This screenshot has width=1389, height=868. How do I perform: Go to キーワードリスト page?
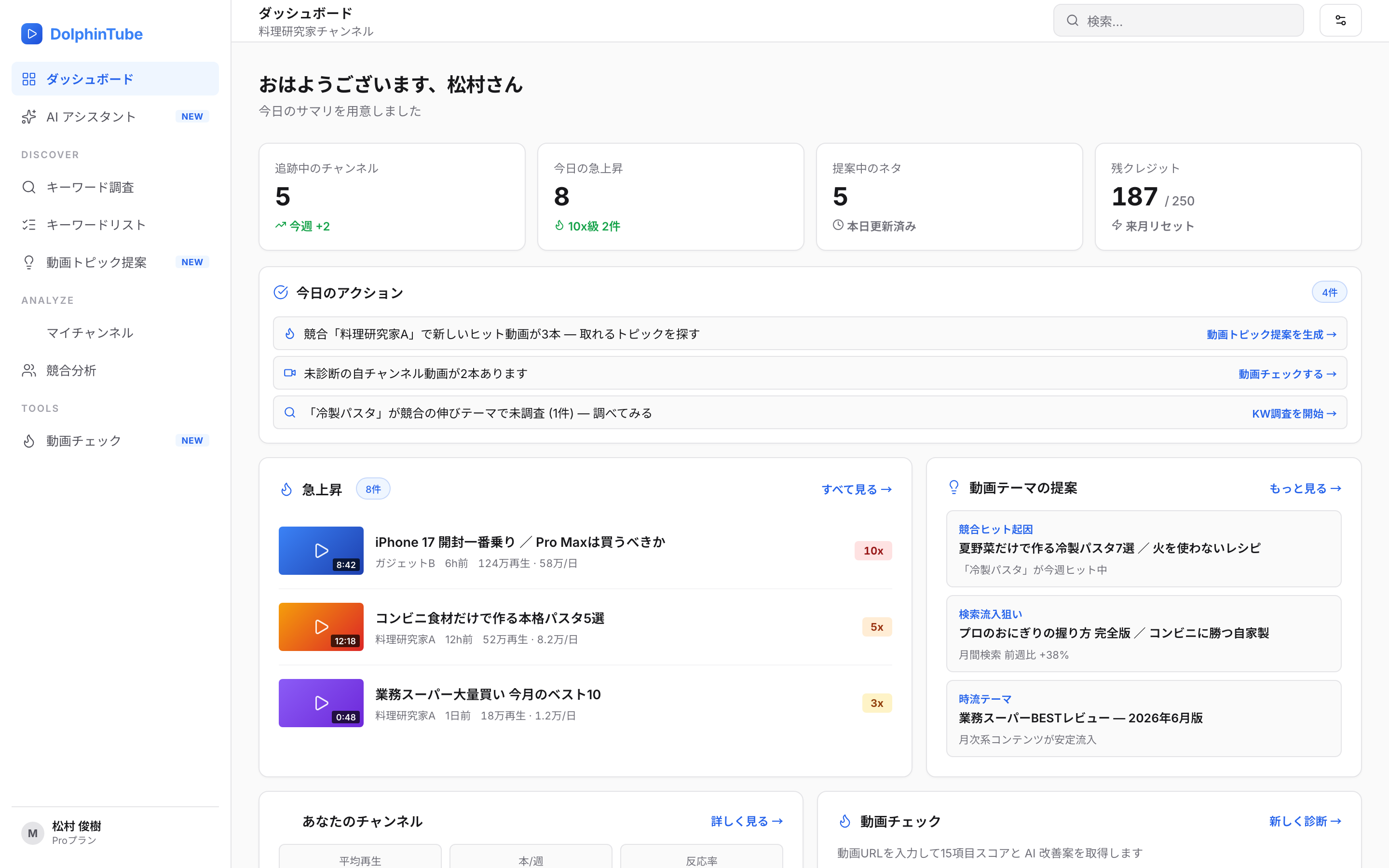pyautogui.click(x=115, y=224)
